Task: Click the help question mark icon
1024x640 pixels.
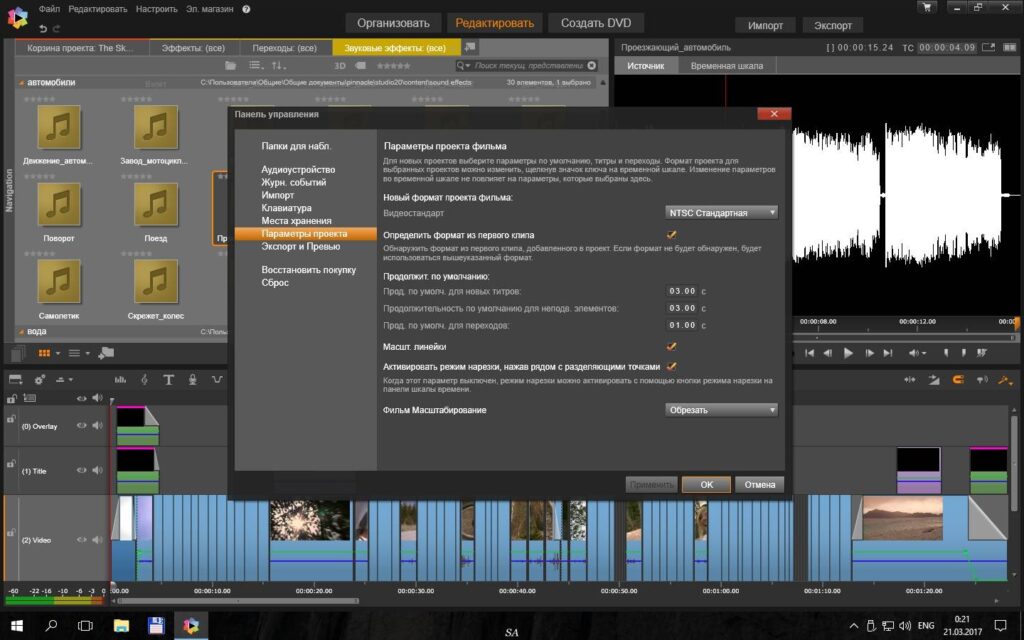Action: coord(246,9)
